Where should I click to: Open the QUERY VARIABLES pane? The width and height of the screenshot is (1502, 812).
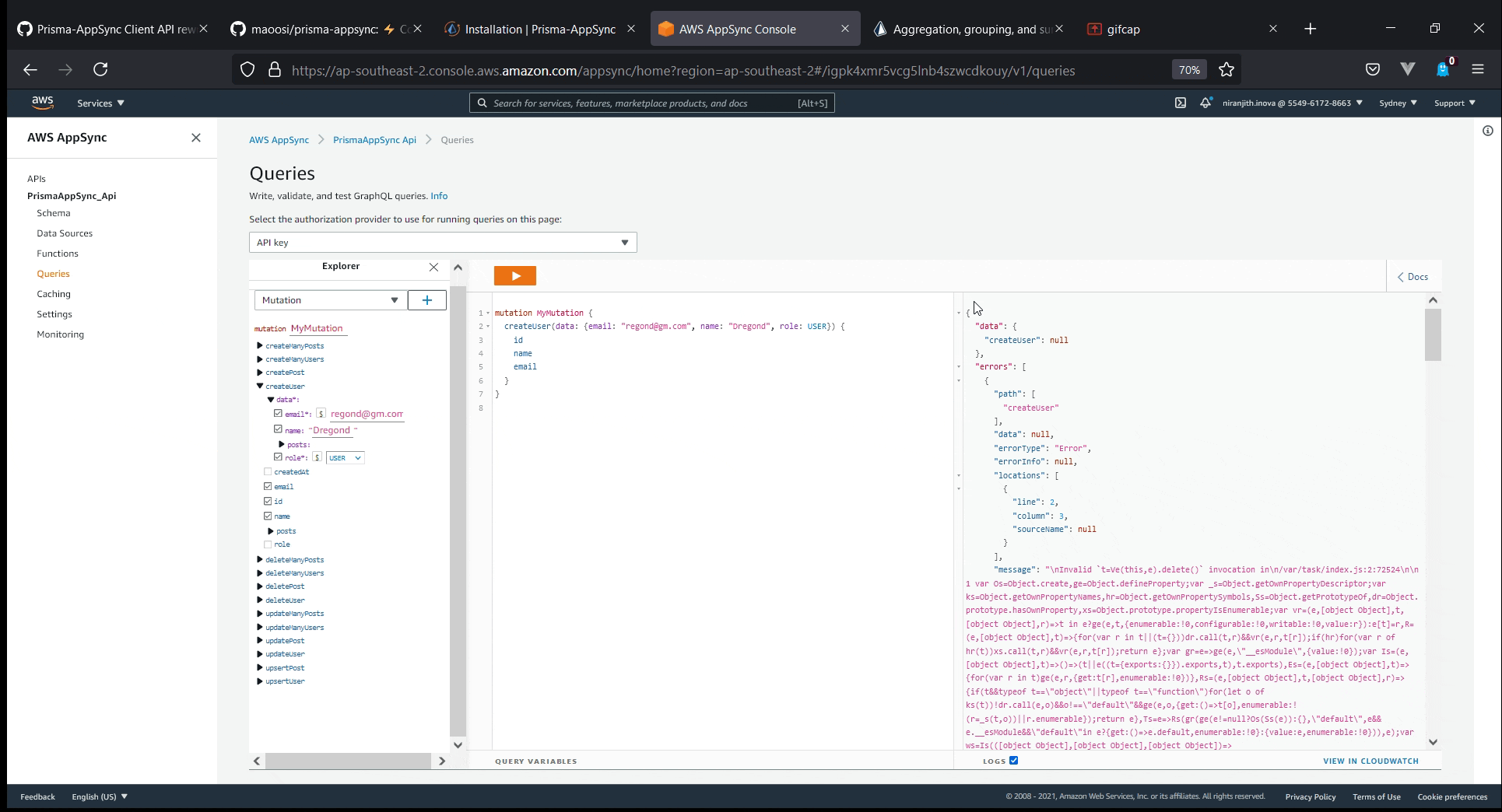point(536,761)
